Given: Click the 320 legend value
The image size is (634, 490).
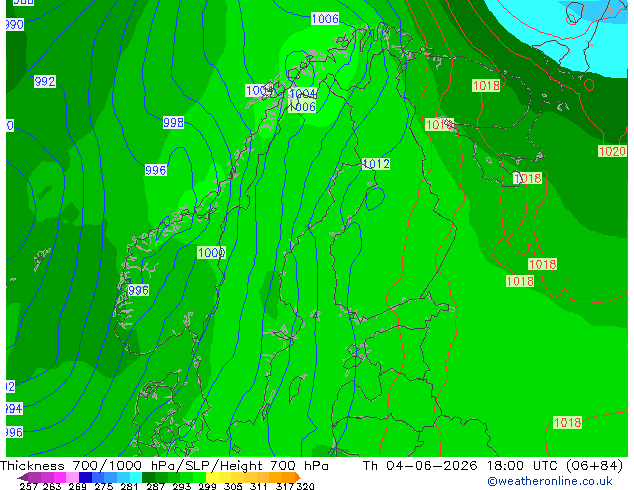Looking at the screenshot, I should coord(305,486).
